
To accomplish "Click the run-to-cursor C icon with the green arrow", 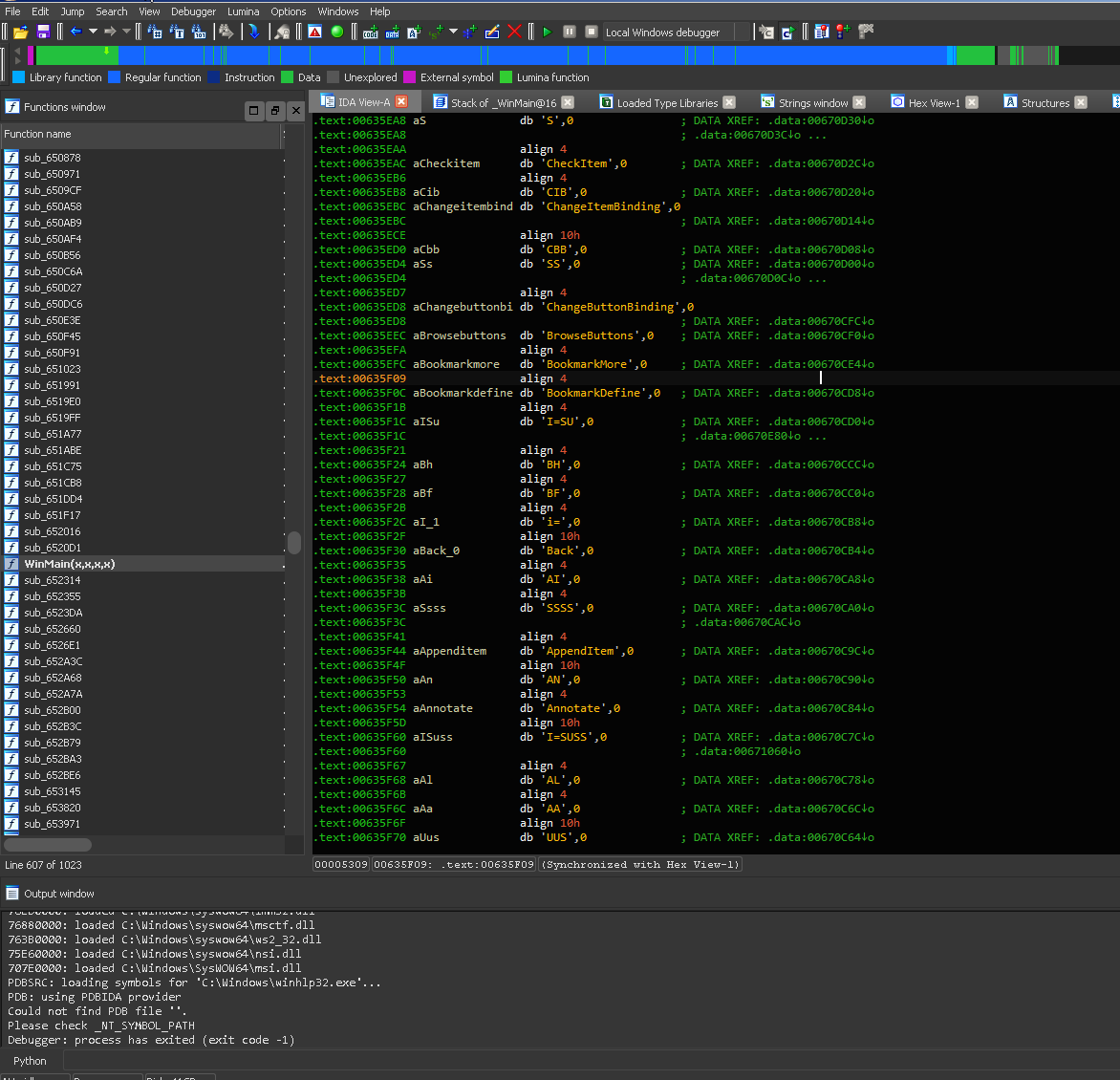I will (x=787, y=32).
